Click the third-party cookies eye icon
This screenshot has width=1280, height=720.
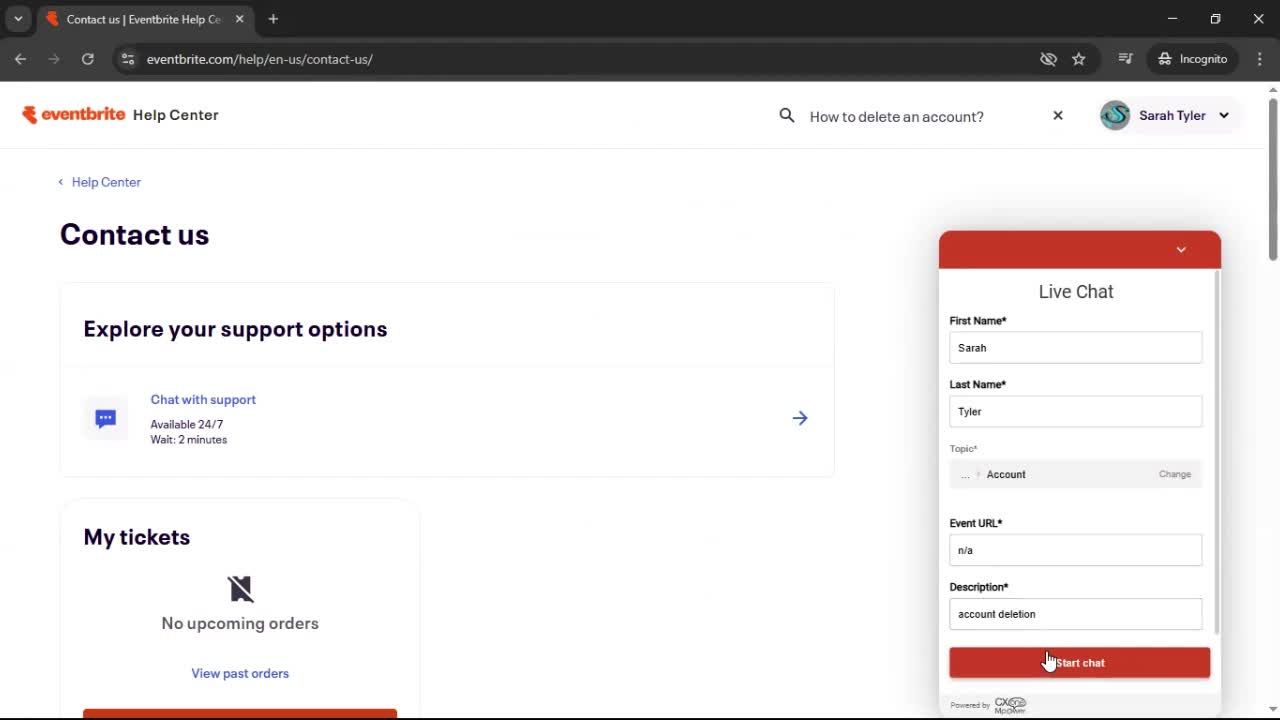1048,59
